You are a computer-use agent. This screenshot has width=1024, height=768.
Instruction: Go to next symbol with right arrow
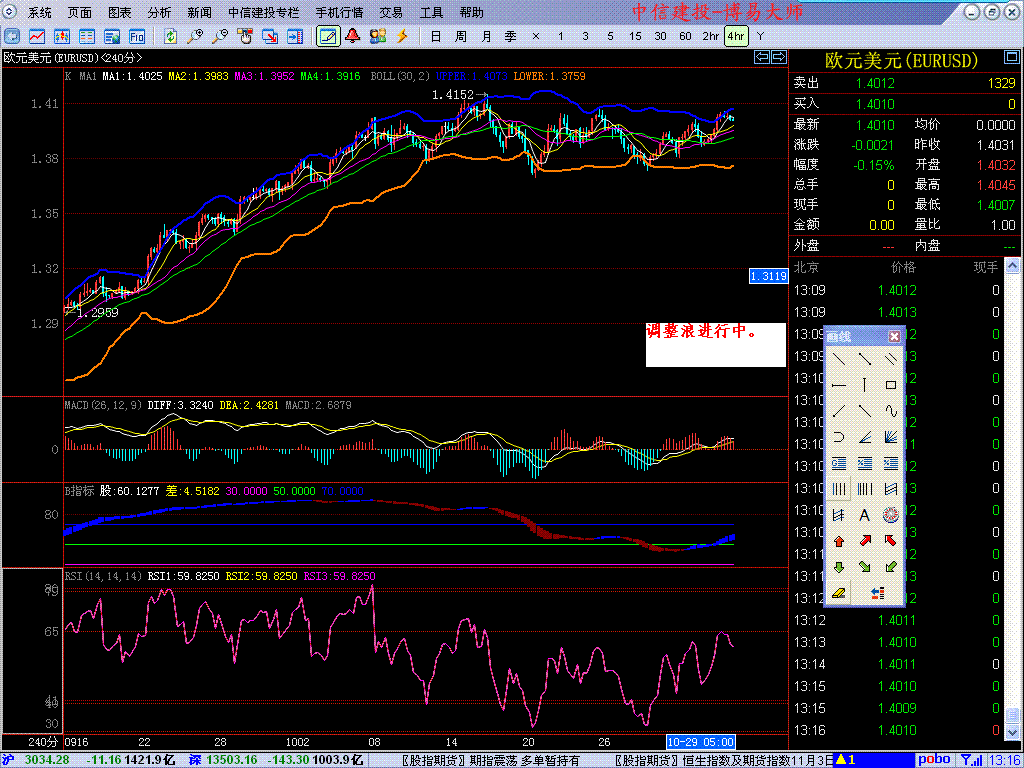tap(778, 57)
